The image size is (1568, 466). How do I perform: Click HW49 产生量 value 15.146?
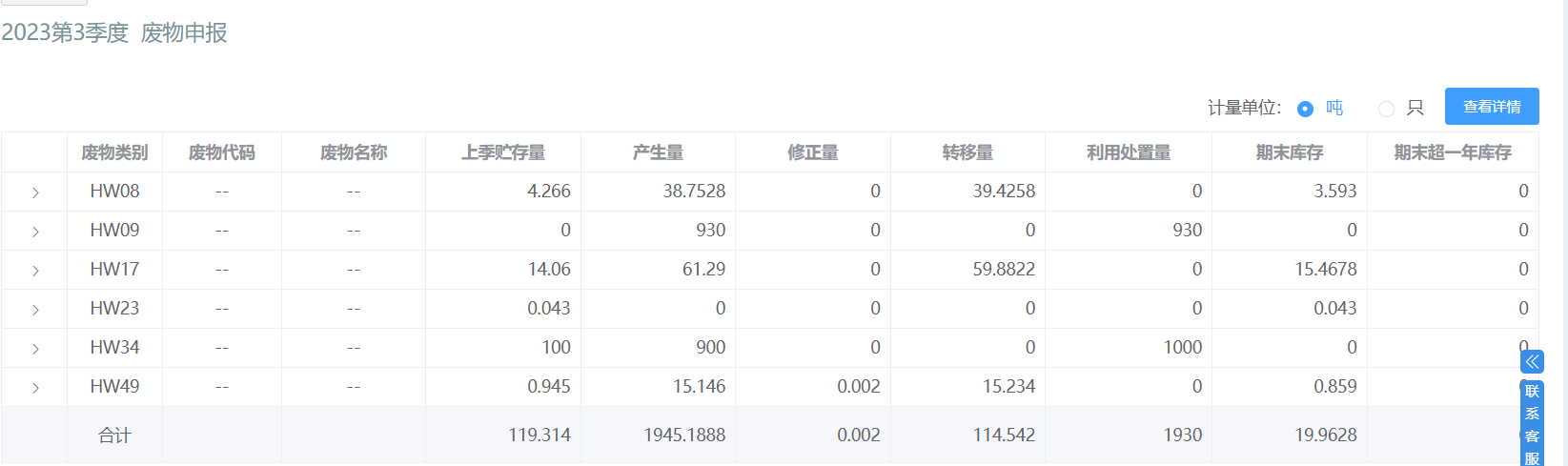[x=699, y=387]
